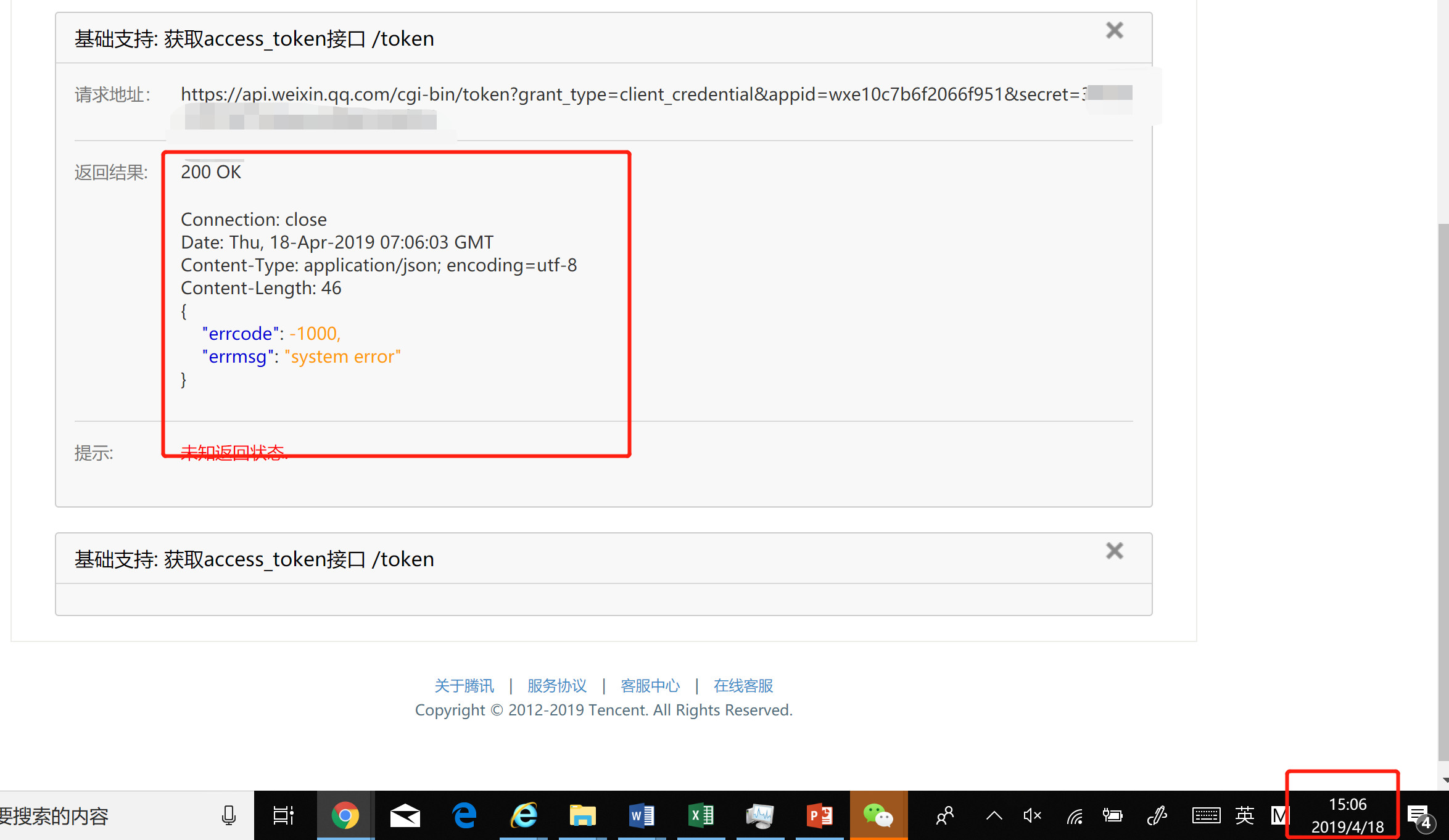1449x840 pixels.
Task: Click the request URL text
Action: tap(634, 94)
